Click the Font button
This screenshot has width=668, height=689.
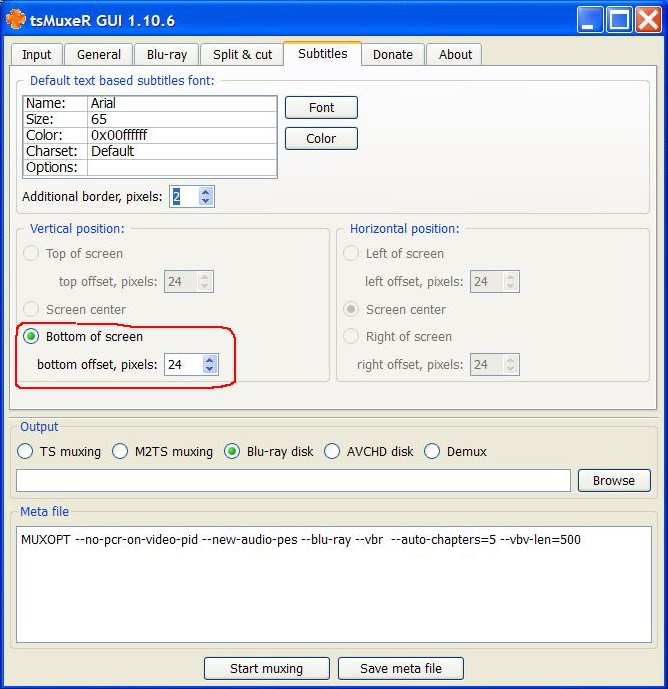coord(321,108)
